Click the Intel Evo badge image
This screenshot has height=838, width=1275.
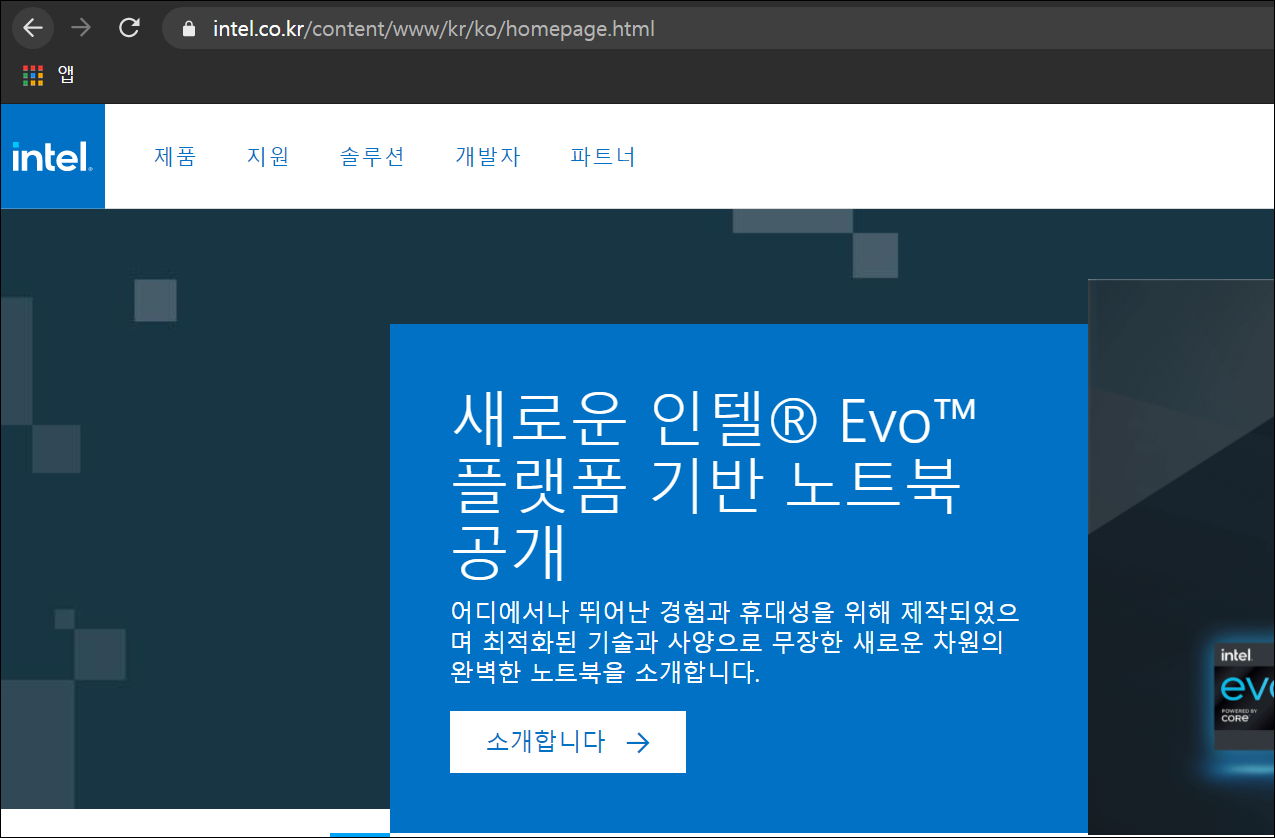[x=1244, y=695]
